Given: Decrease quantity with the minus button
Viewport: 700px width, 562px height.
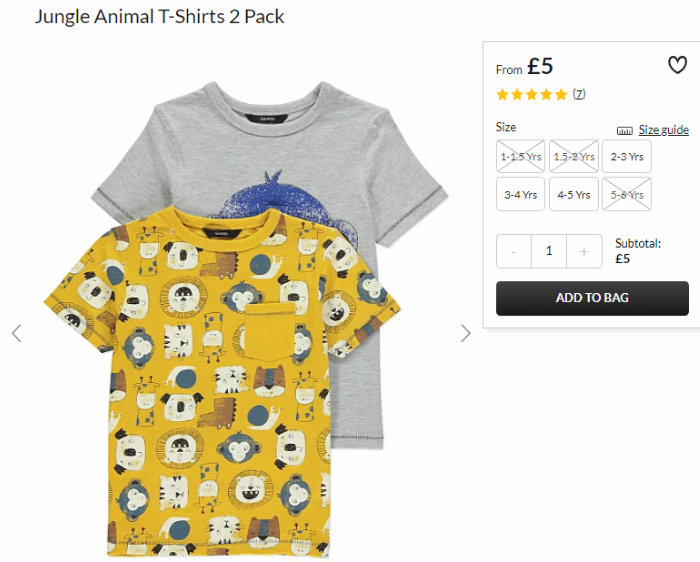Looking at the screenshot, I should tap(514, 251).
